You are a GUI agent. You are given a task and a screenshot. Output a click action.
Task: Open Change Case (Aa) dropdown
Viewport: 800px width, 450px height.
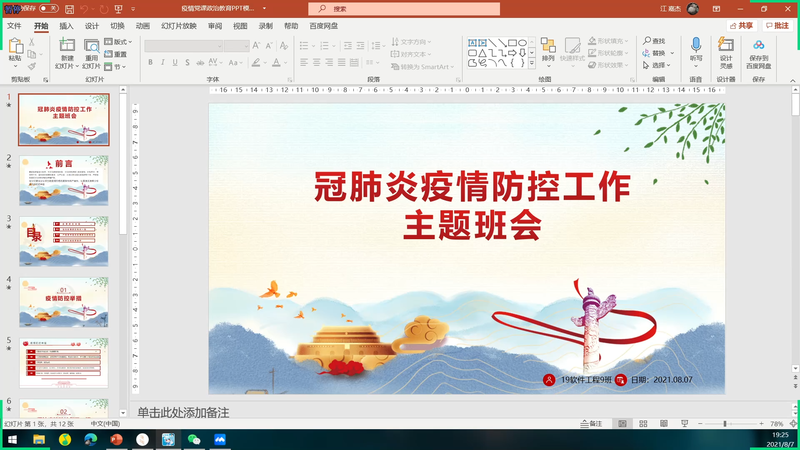point(235,62)
